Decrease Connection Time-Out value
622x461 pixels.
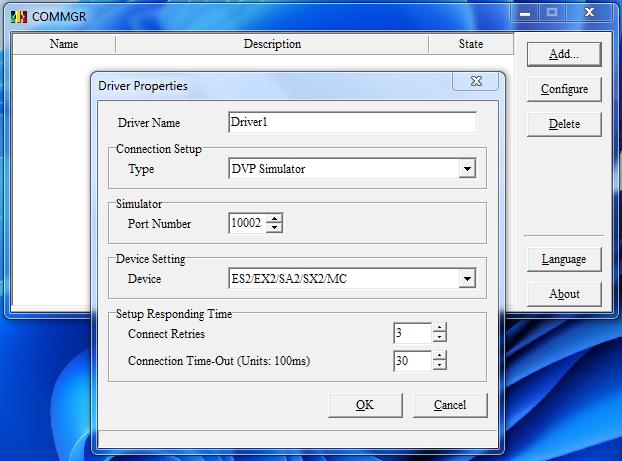point(439,366)
